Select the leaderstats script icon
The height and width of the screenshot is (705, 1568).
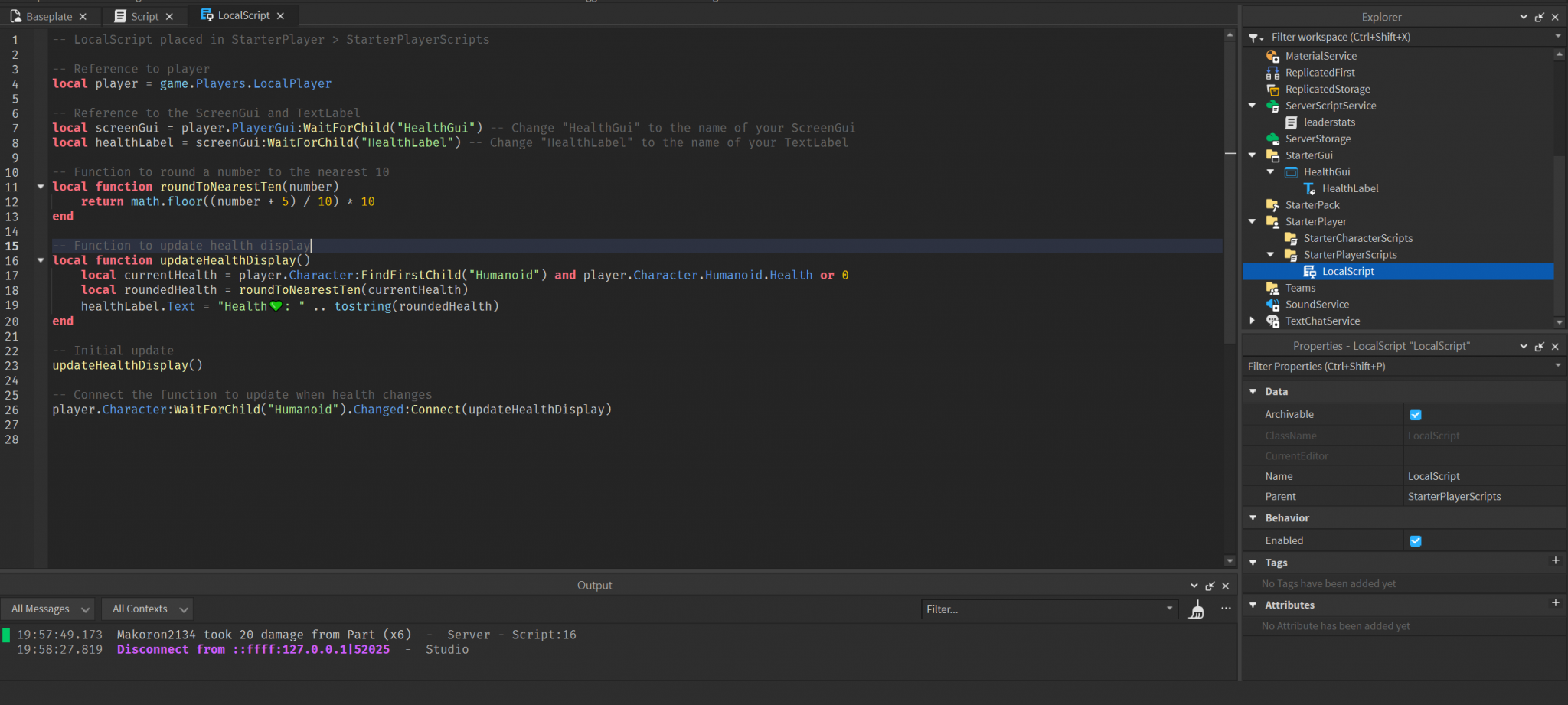(1291, 122)
